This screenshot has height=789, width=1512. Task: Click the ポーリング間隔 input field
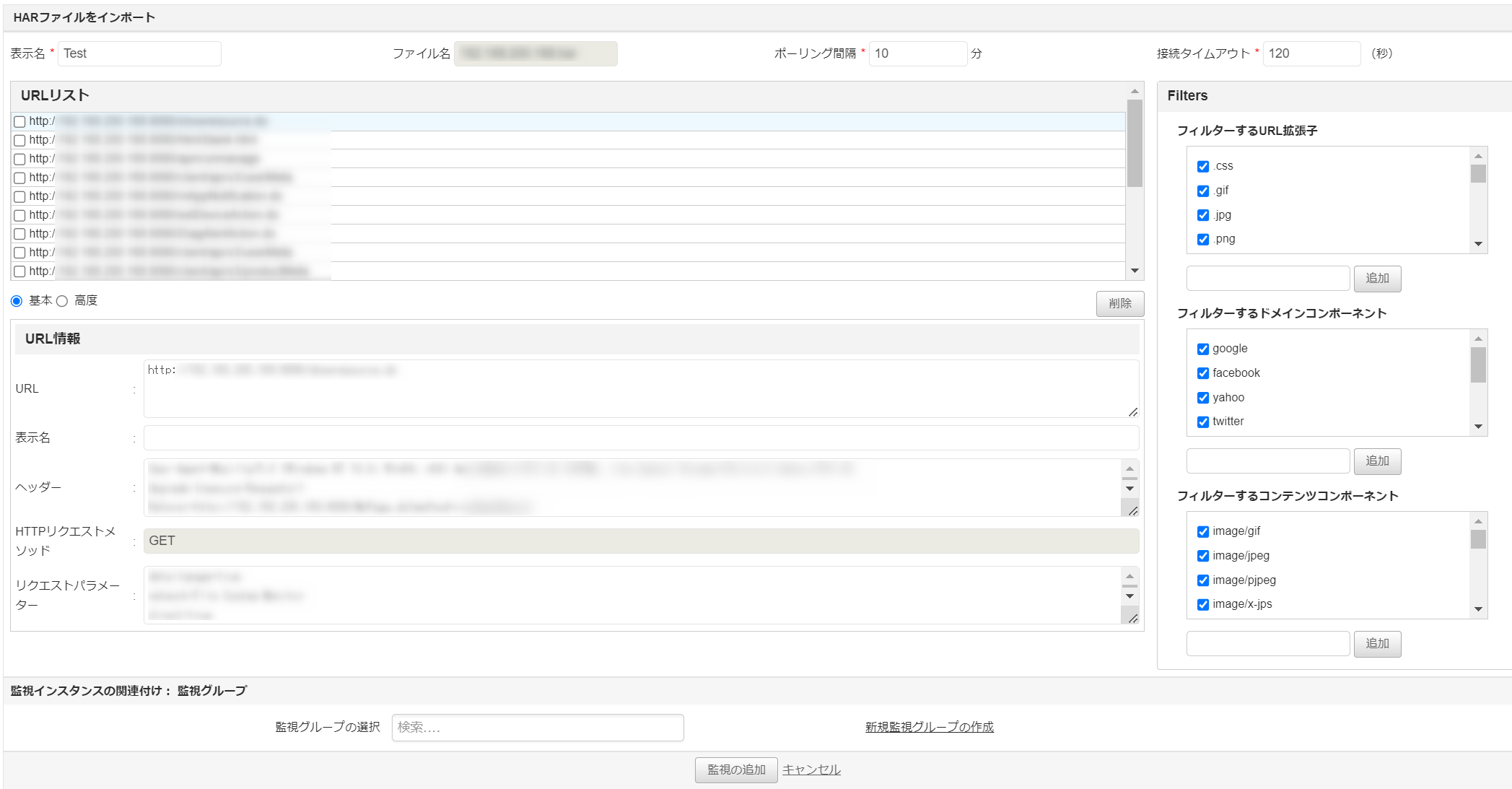click(917, 53)
